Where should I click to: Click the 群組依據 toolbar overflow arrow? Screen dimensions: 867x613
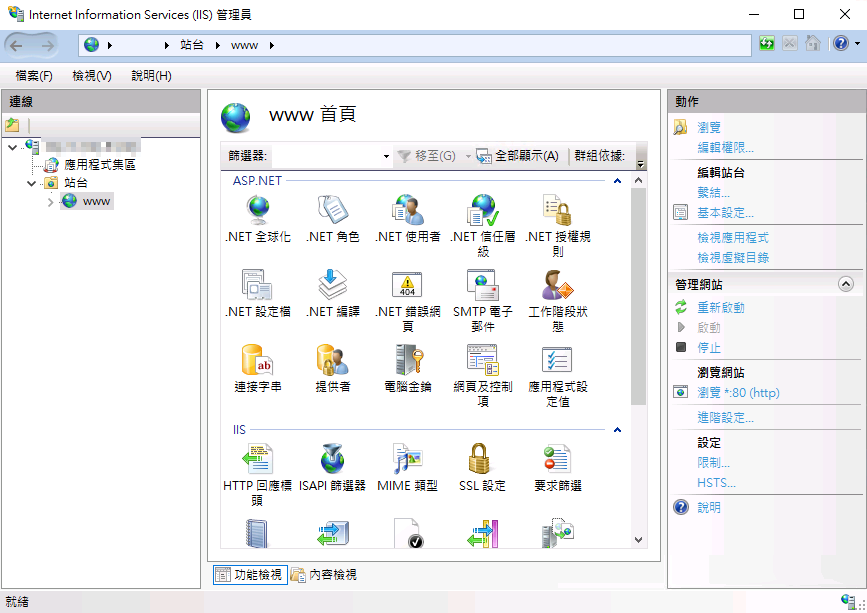tap(641, 164)
